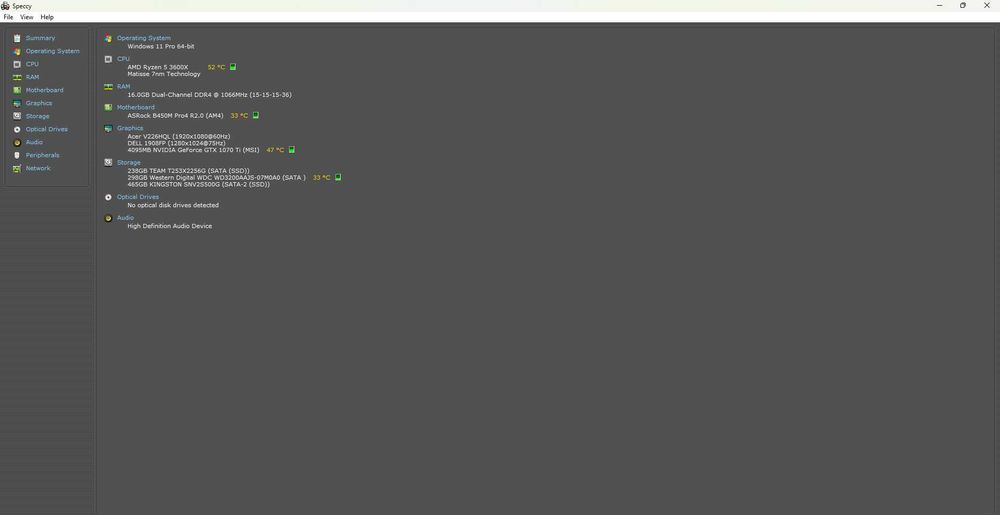Click the CPU temperature value 52 °C
1000x515 pixels.
216,67
